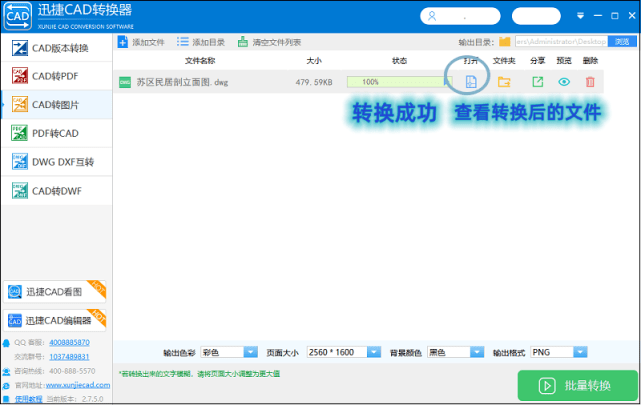Screen dimensions: 641x405
Task: Start conversion with 批量转换 button
Action: [578, 385]
